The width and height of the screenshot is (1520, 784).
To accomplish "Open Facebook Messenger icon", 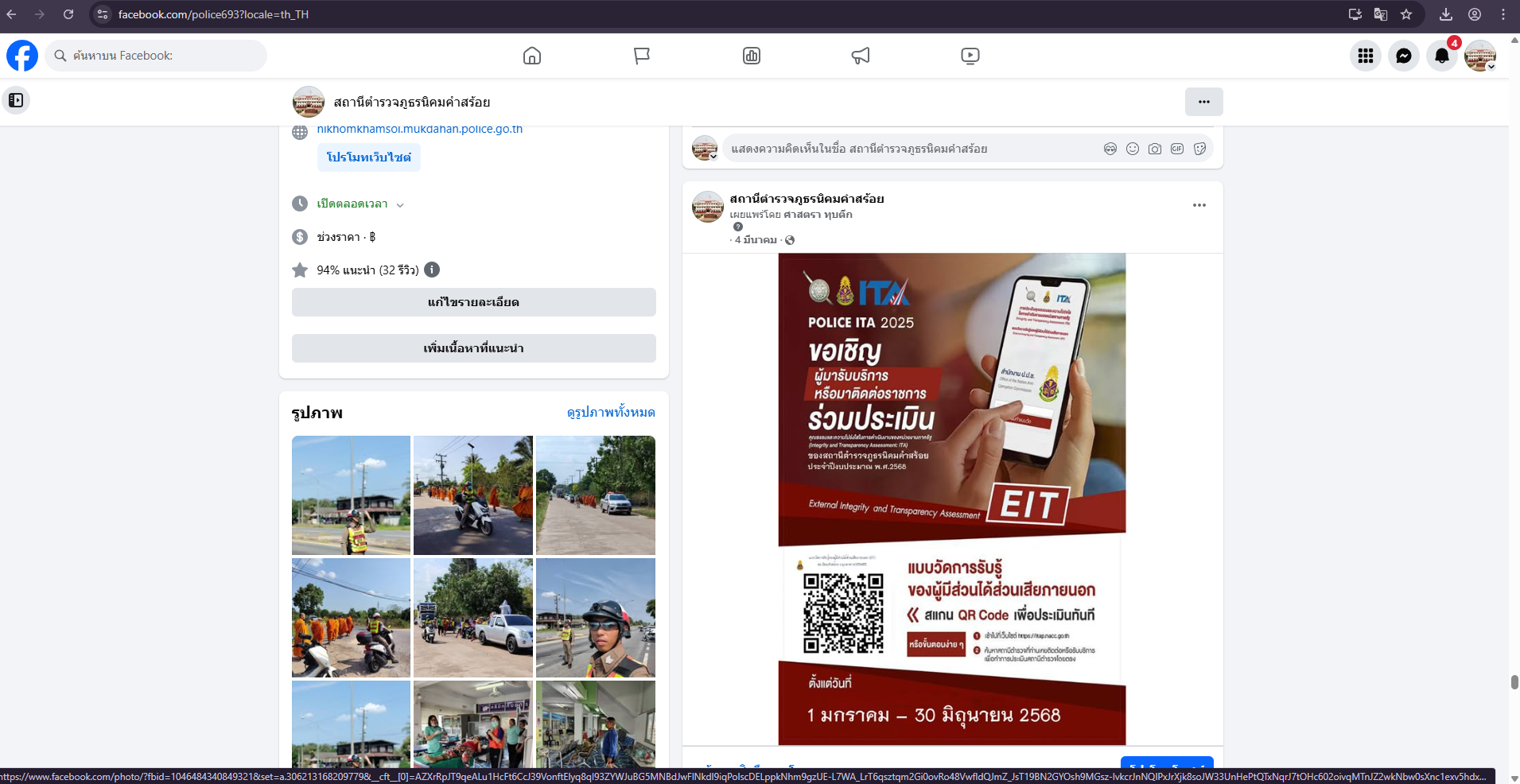I will 1403,56.
